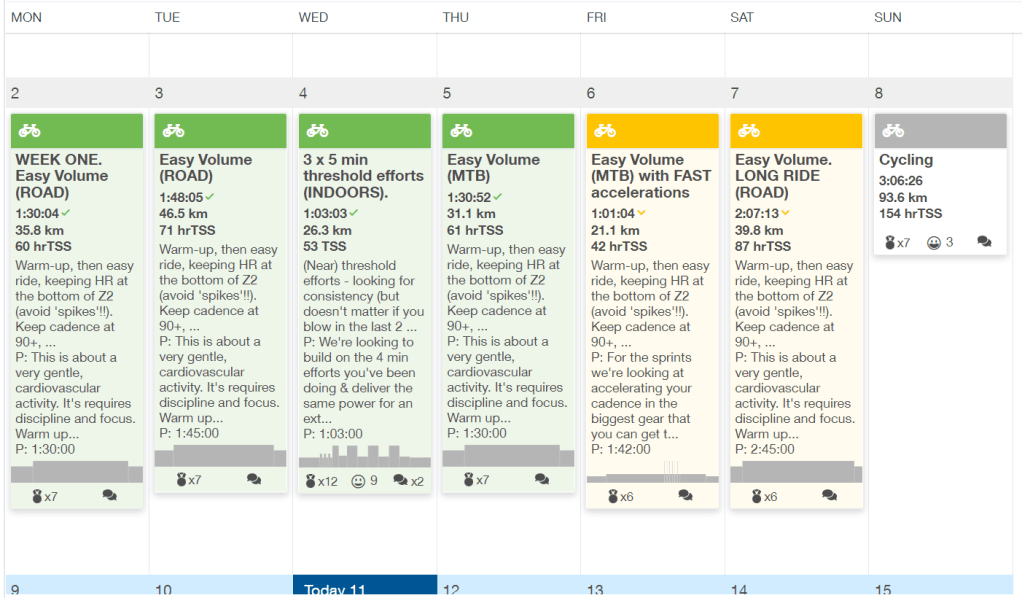Click the medal x7 icon on Thursday's workout

pos(470,480)
